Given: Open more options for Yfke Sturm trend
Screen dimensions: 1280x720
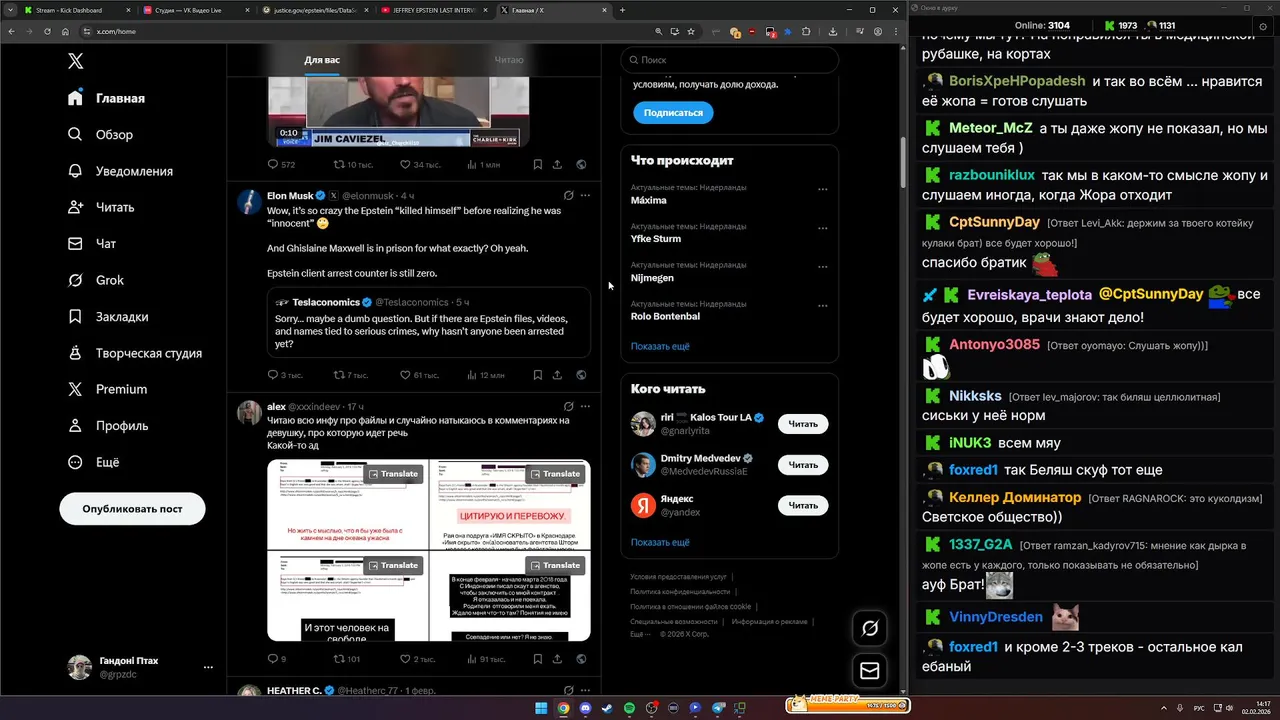Looking at the screenshot, I should point(822,228).
